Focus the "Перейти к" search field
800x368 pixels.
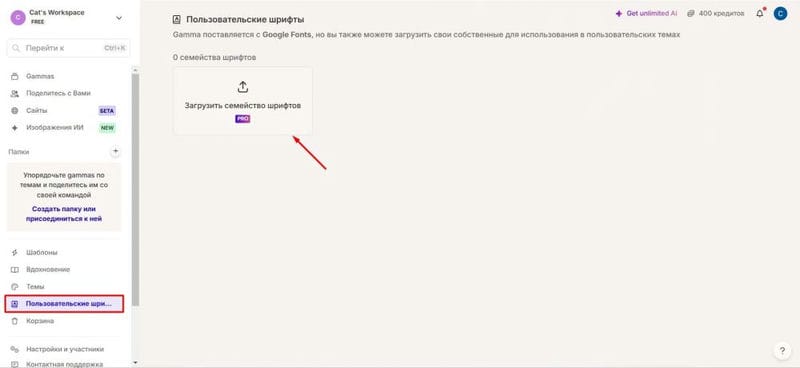68,48
